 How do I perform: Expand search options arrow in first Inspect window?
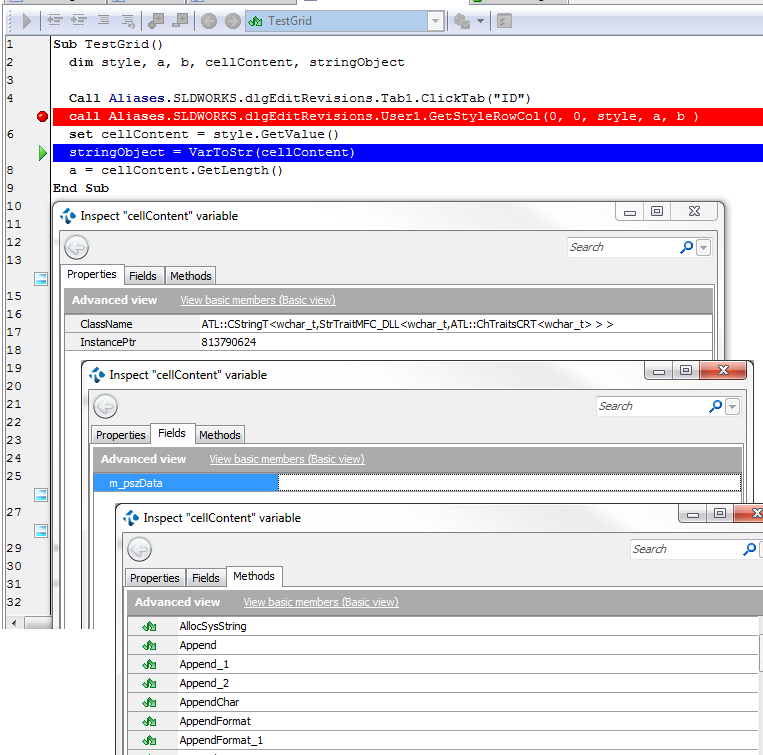click(704, 248)
